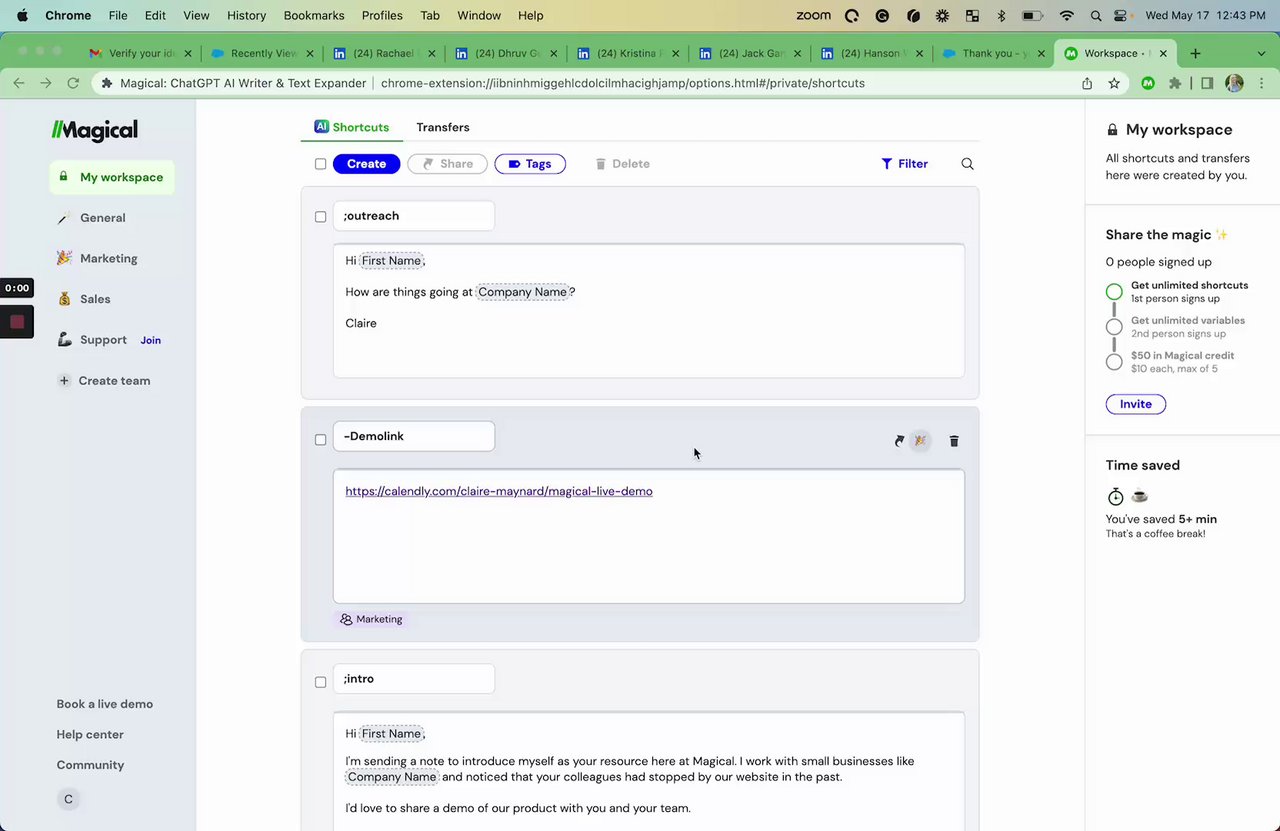Close the 'Thank you' browser tab
1280x831 pixels.
point(1042,53)
